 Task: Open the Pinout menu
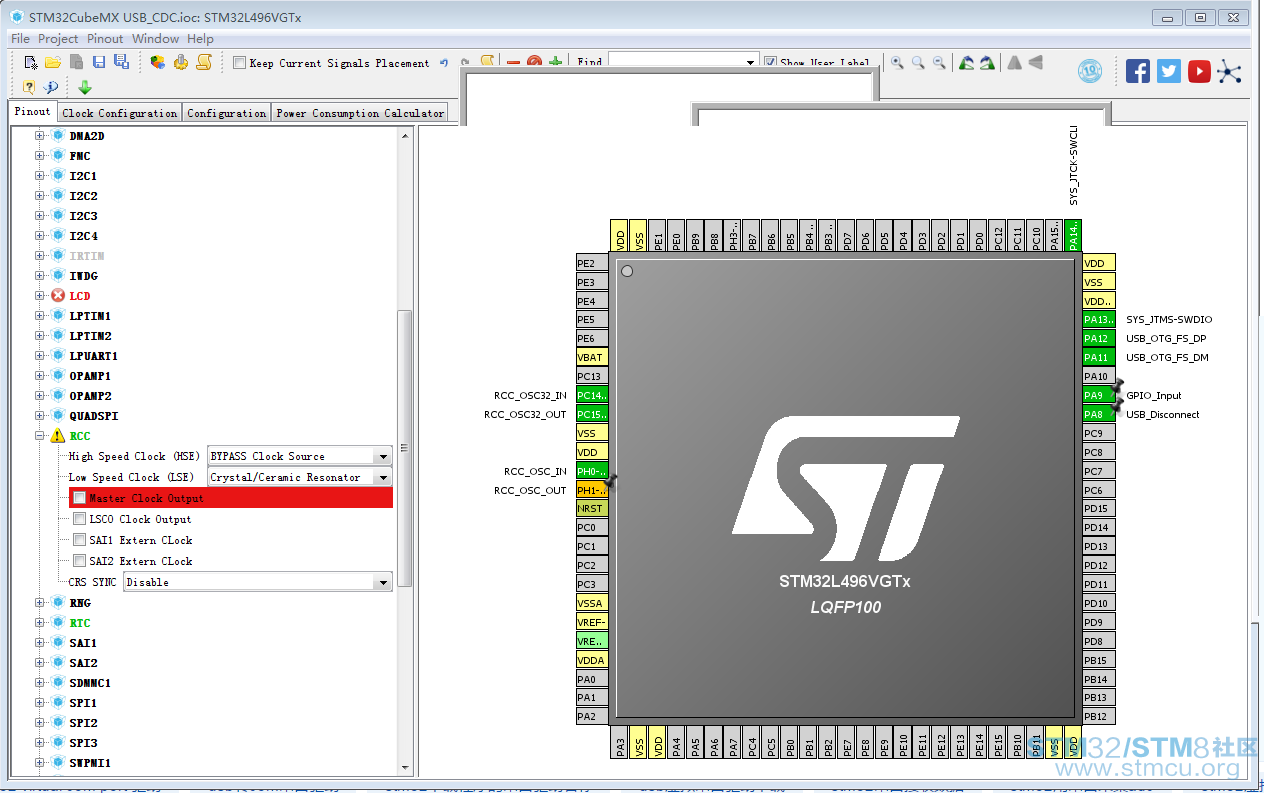105,38
